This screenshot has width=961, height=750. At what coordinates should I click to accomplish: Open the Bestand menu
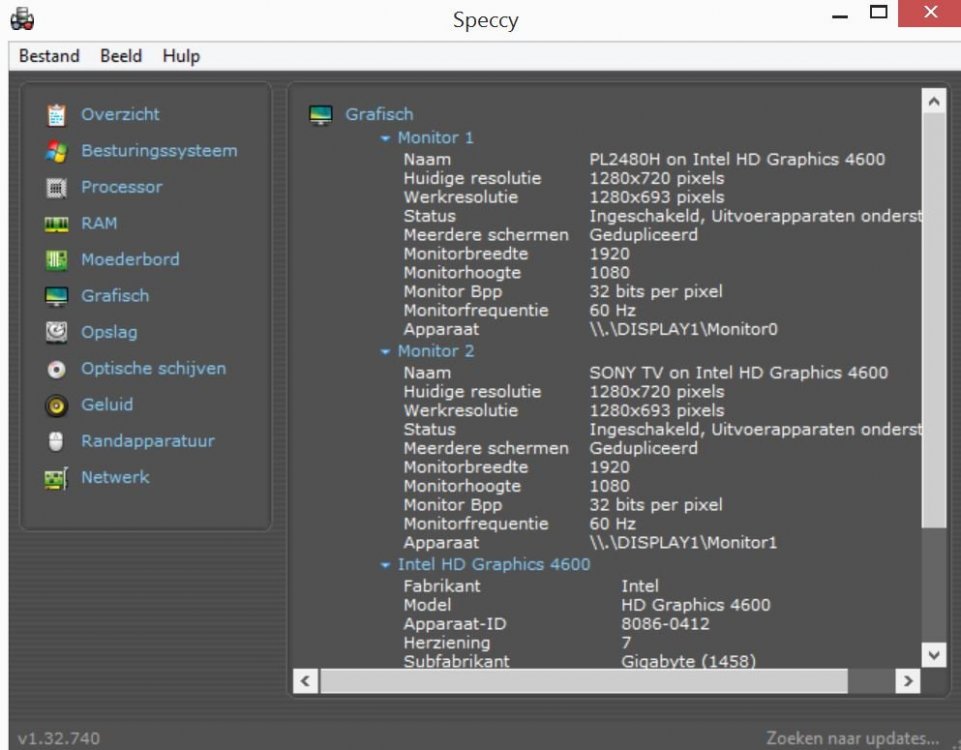(49, 56)
